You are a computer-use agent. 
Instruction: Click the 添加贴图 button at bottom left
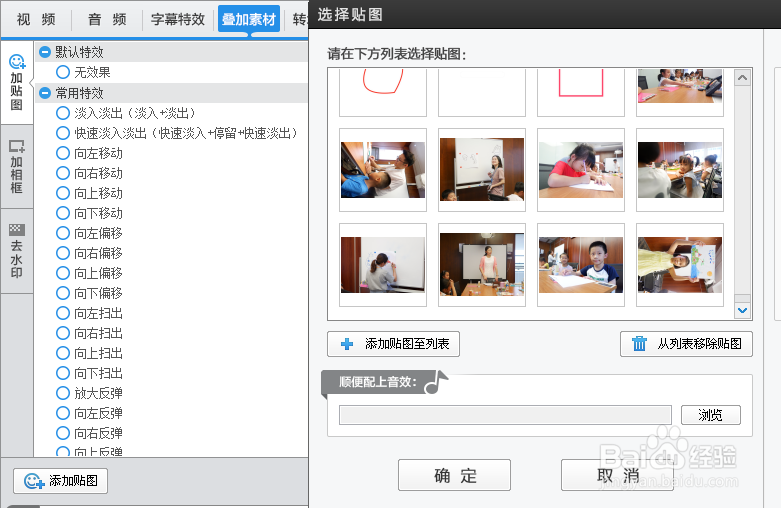[x=60, y=481]
